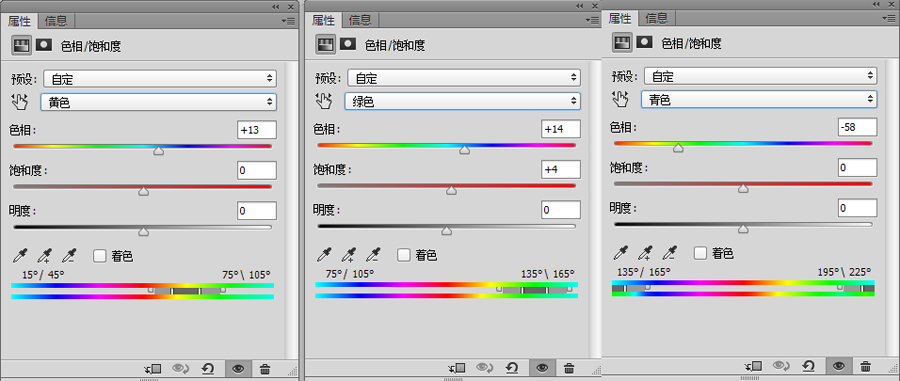Viewport: 900px width, 381px height.
Task: Pick add-to-sample eyedropper in Cyan panel
Action: pyautogui.click(x=646, y=252)
